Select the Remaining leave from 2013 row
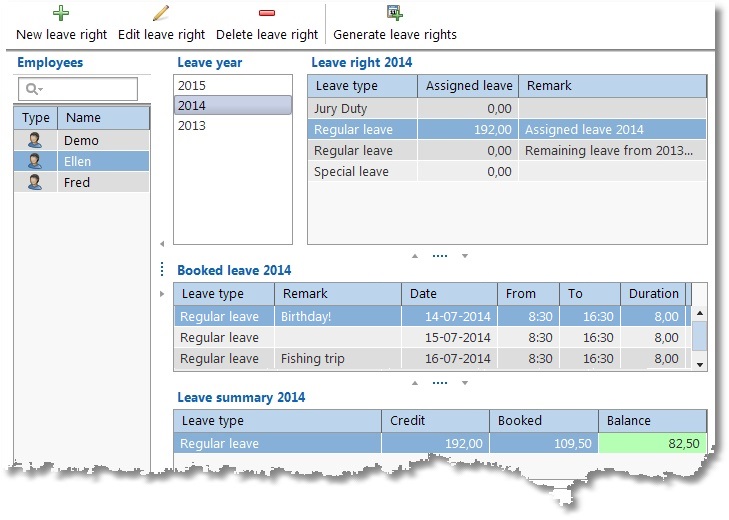The image size is (729, 520). tap(507, 150)
